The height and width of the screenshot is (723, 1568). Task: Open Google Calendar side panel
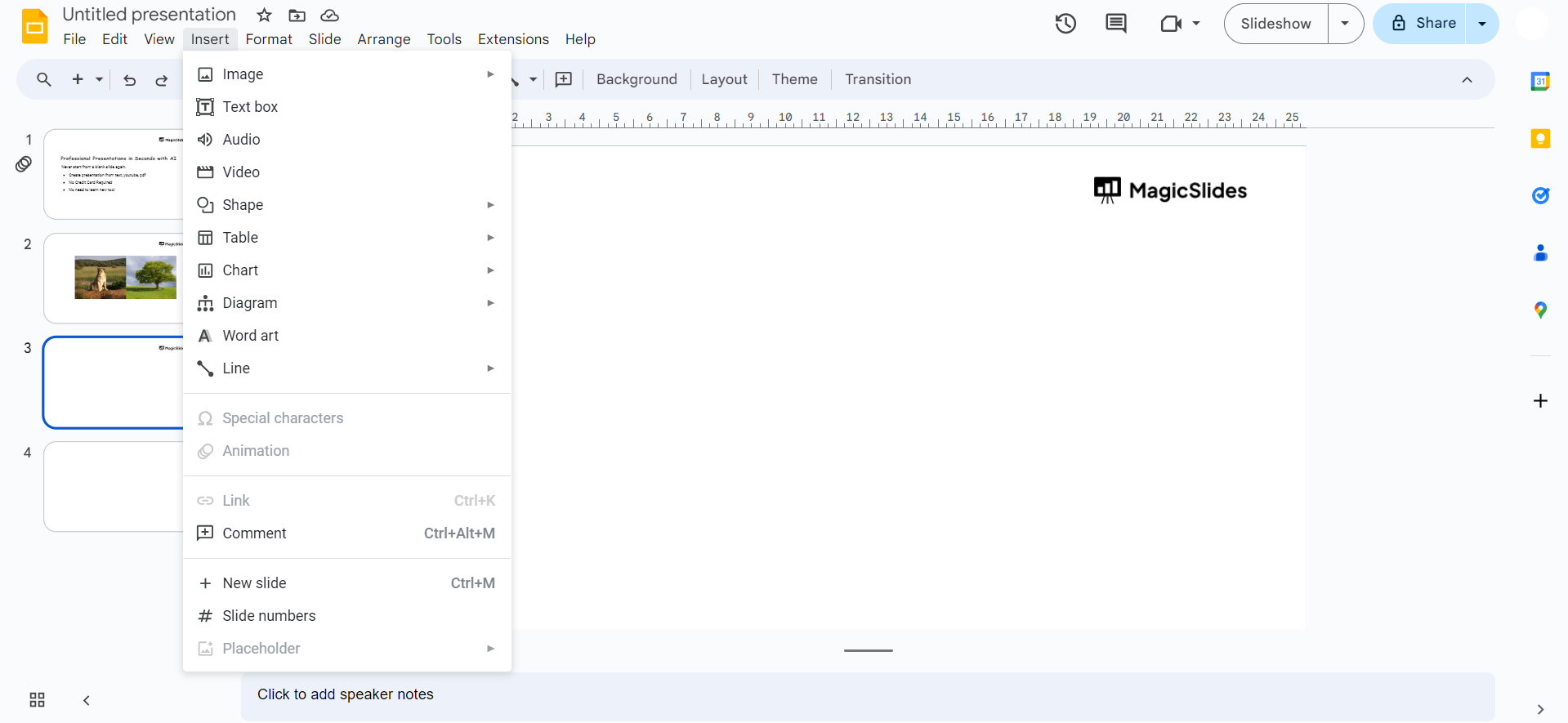click(x=1540, y=81)
